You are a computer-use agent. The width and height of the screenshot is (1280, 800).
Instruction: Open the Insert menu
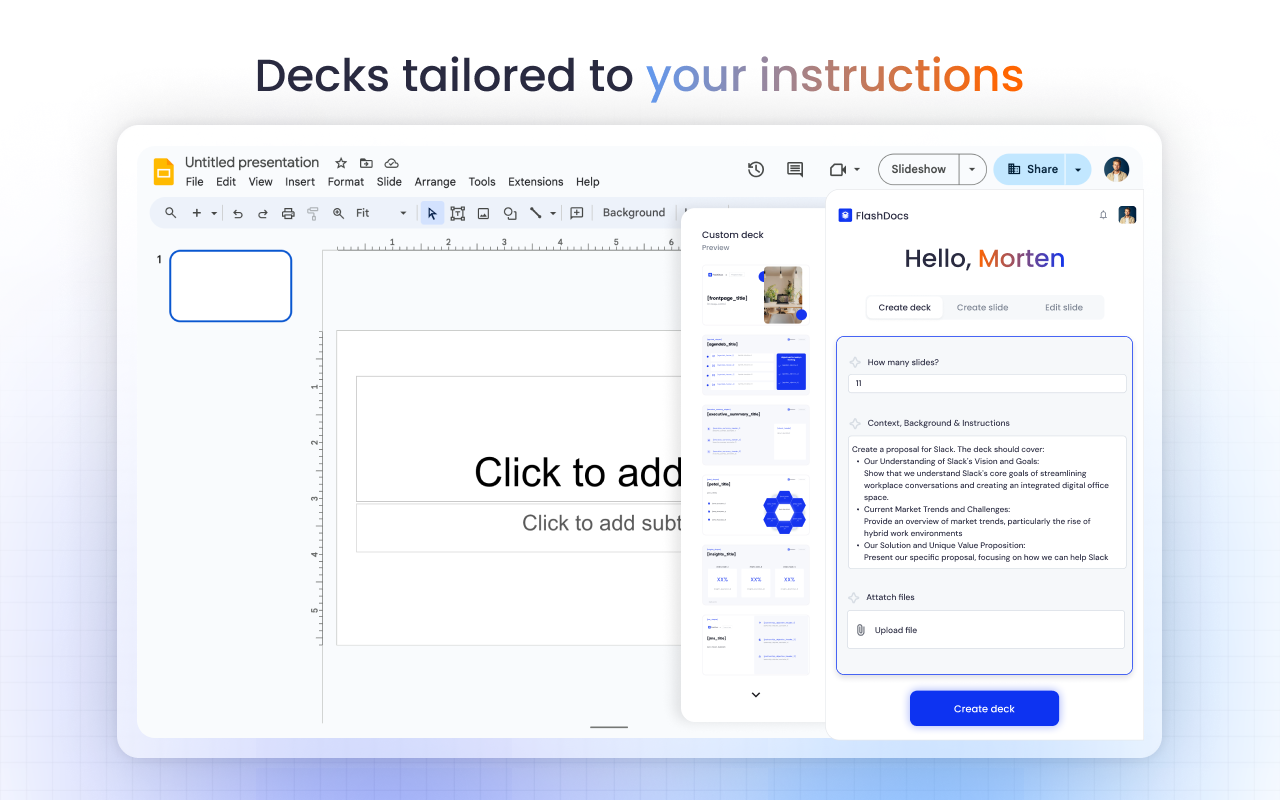(300, 182)
